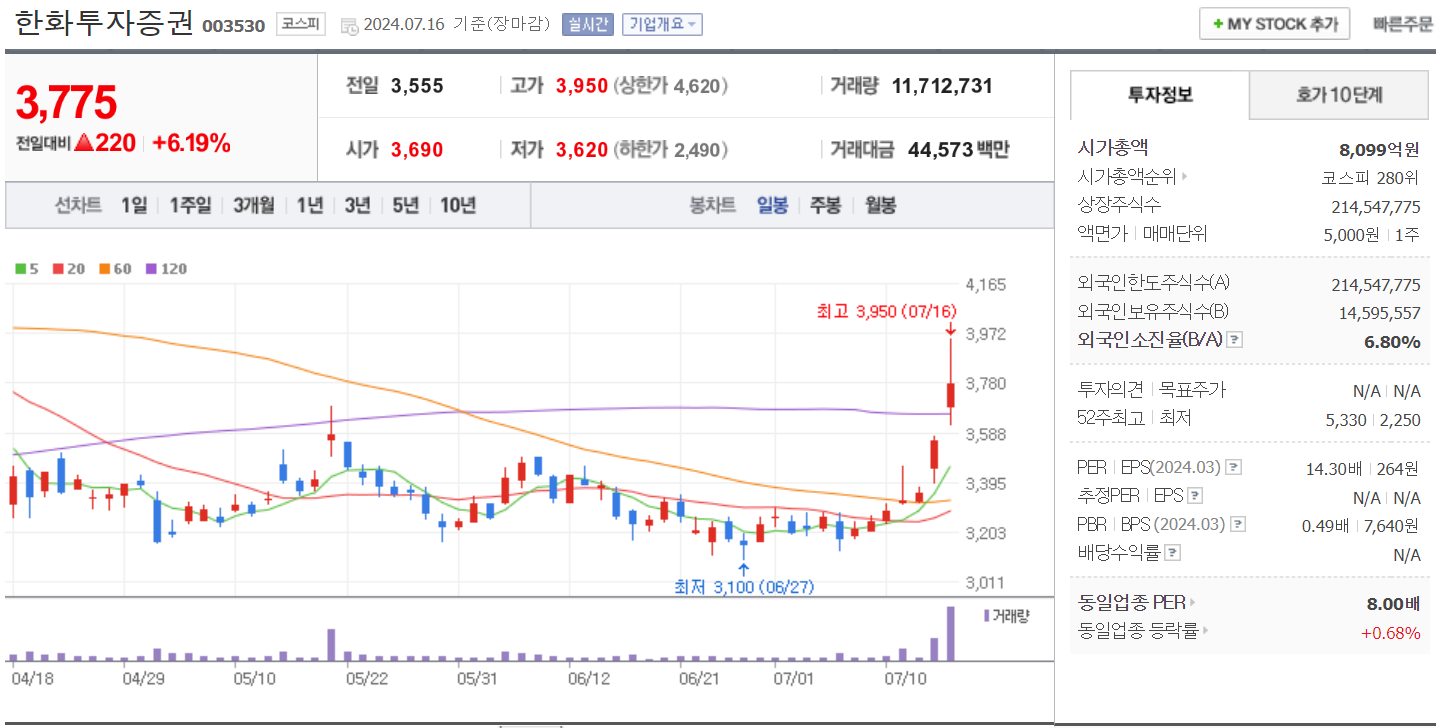The image size is (1436, 728).
Task: Click the purple 거래량 legend marker
Action: point(986,616)
